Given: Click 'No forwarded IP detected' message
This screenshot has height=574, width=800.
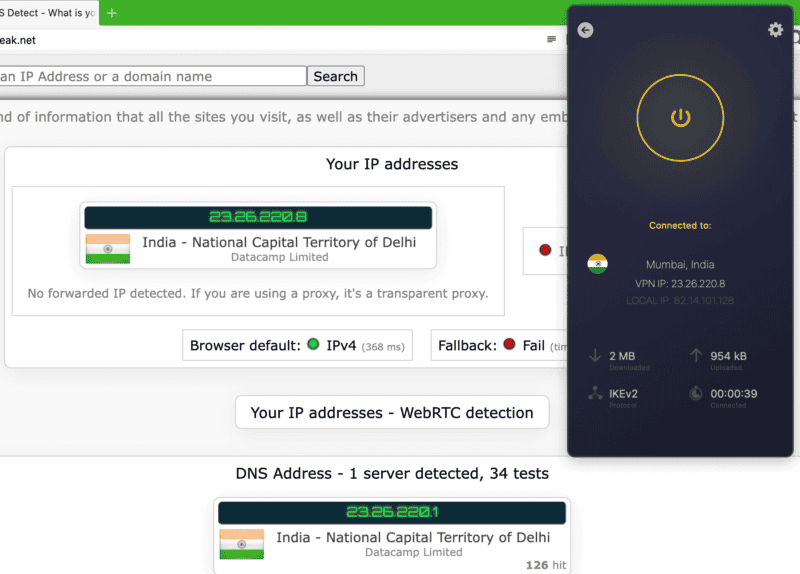Looking at the screenshot, I should (258, 293).
